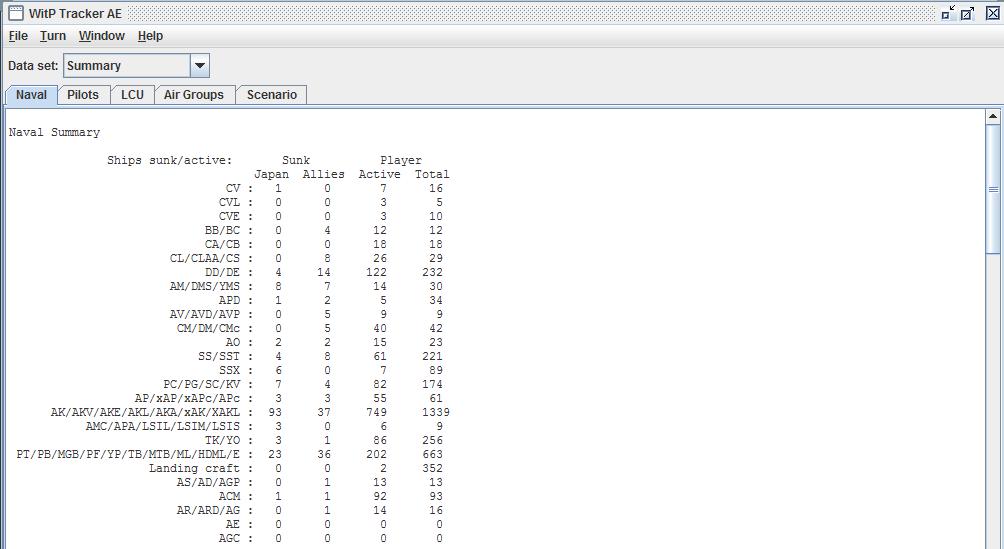Click the WitP Tracker AE window icon
1004x549 pixels.
point(15,13)
